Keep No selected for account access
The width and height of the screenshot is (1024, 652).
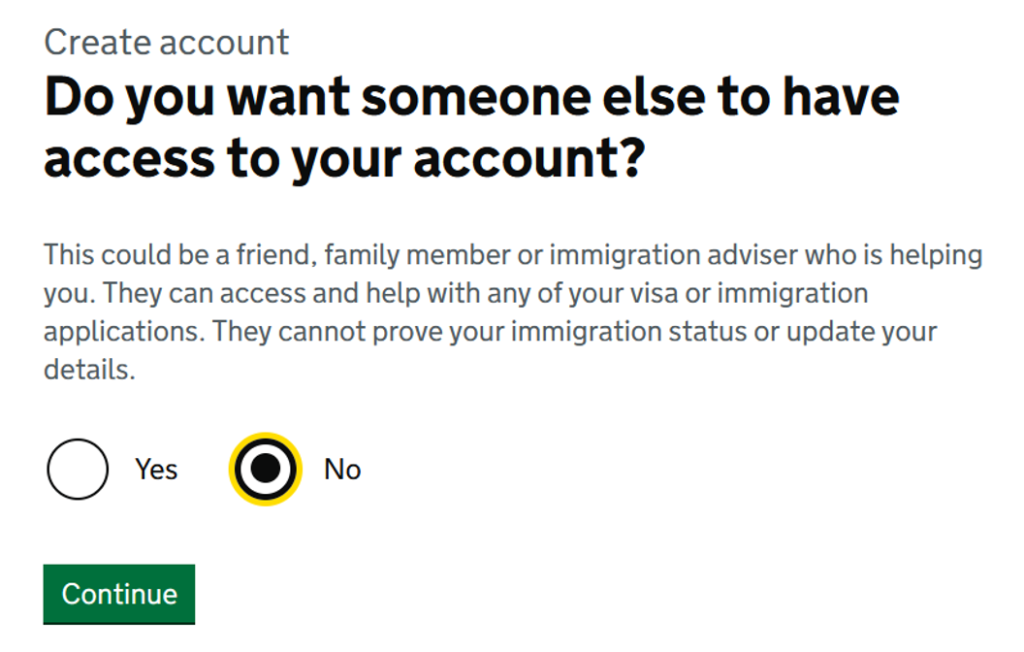click(265, 469)
